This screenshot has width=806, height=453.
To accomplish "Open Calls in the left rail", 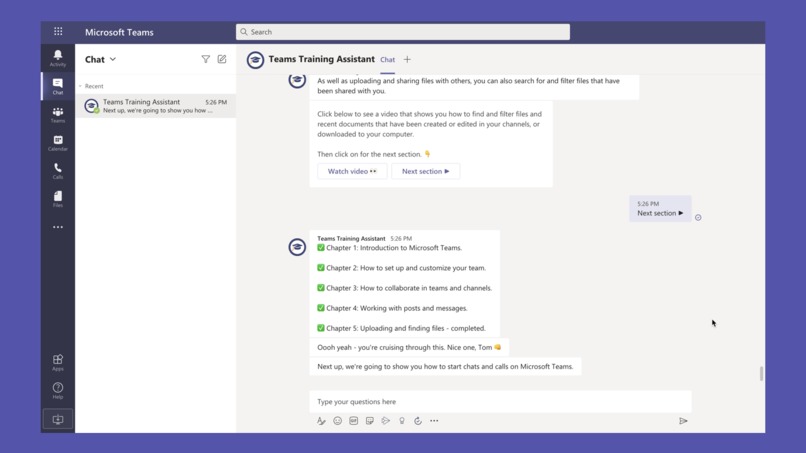I will [58, 171].
